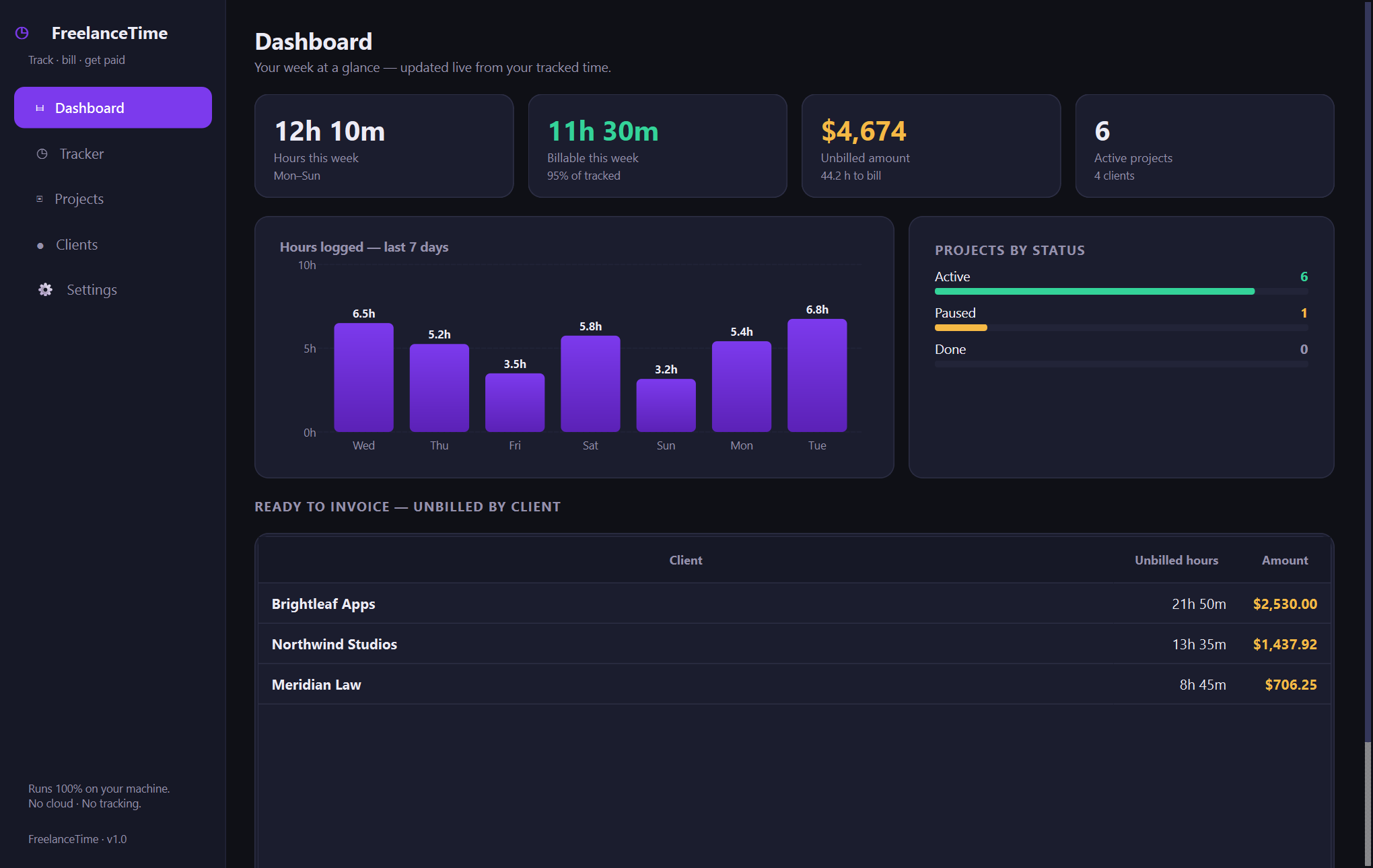
Task: Click the FreelanceTime app title
Action: coord(110,33)
